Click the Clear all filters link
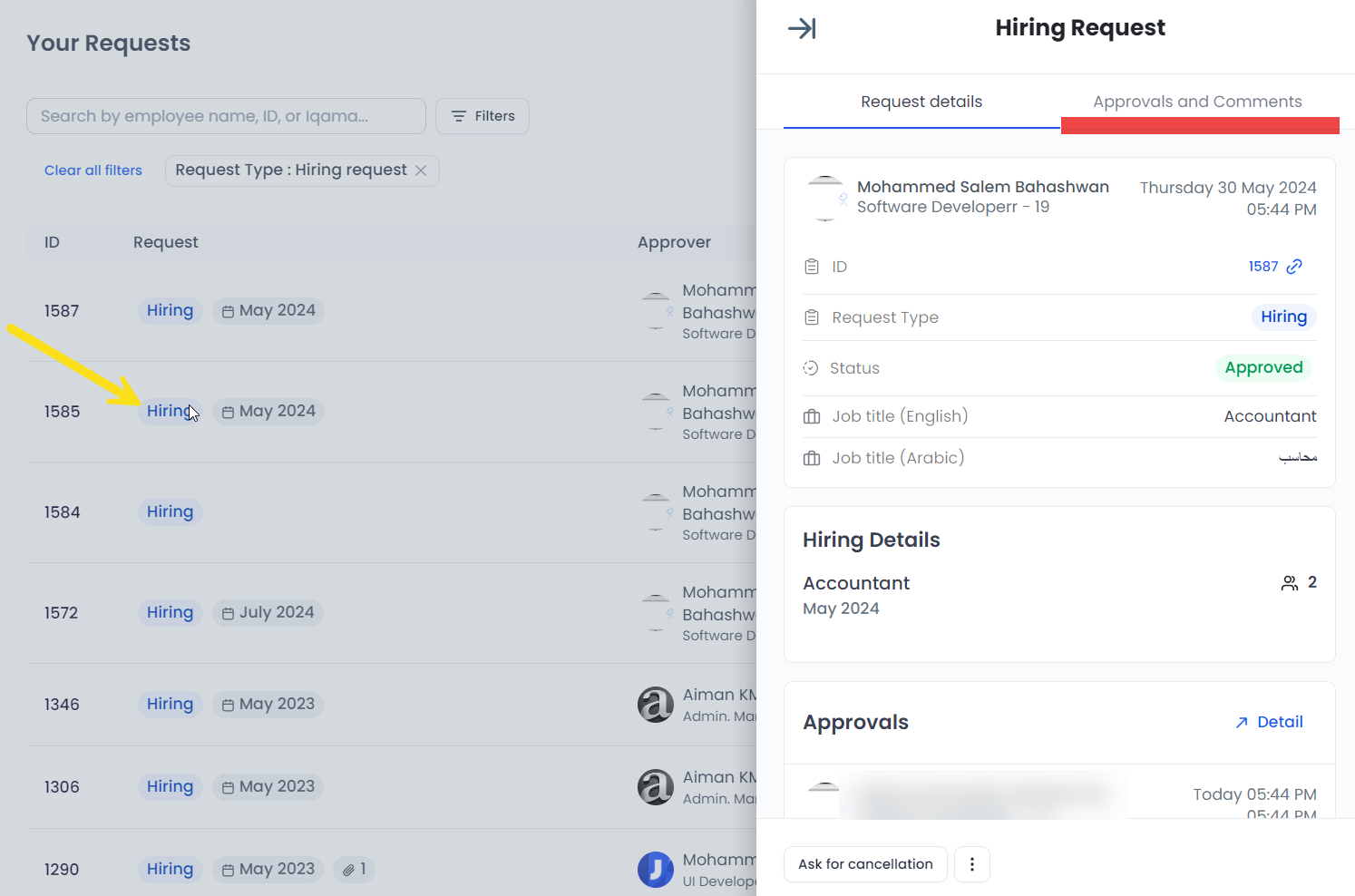Viewport: 1355px width, 896px height. [x=93, y=170]
